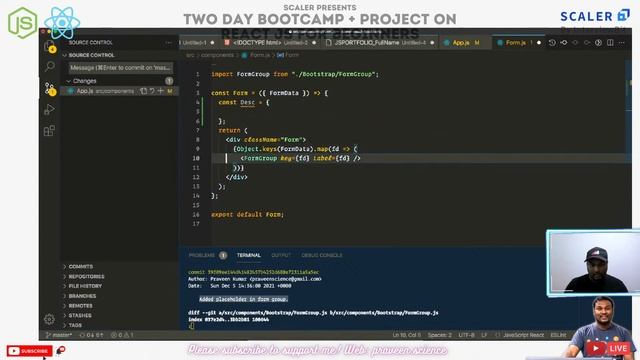The height and width of the screenshot is (360, 640).
Task: Click the sync changes status bar item
Action: (x=91, y=335)
